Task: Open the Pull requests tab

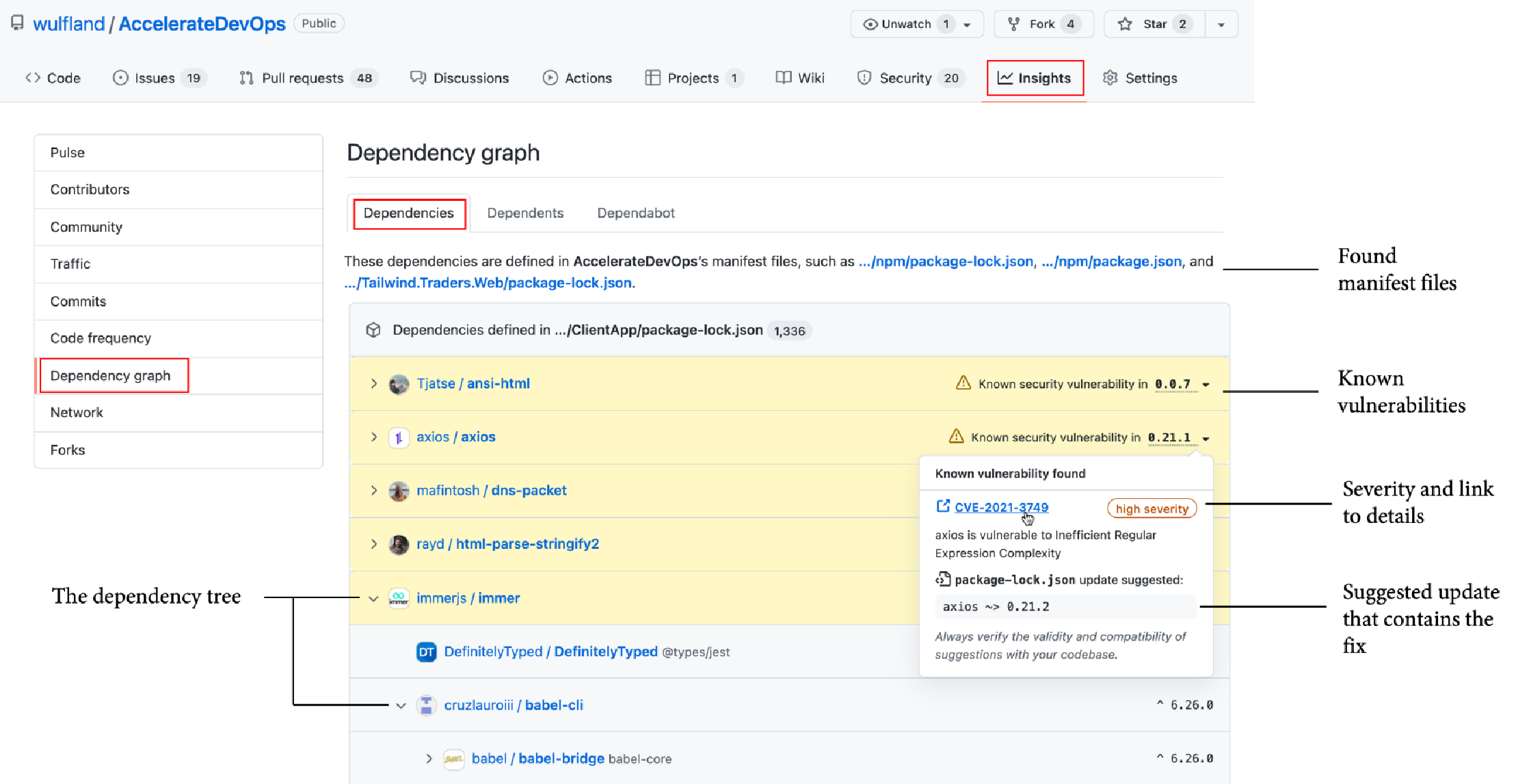Action: point(308,78)
